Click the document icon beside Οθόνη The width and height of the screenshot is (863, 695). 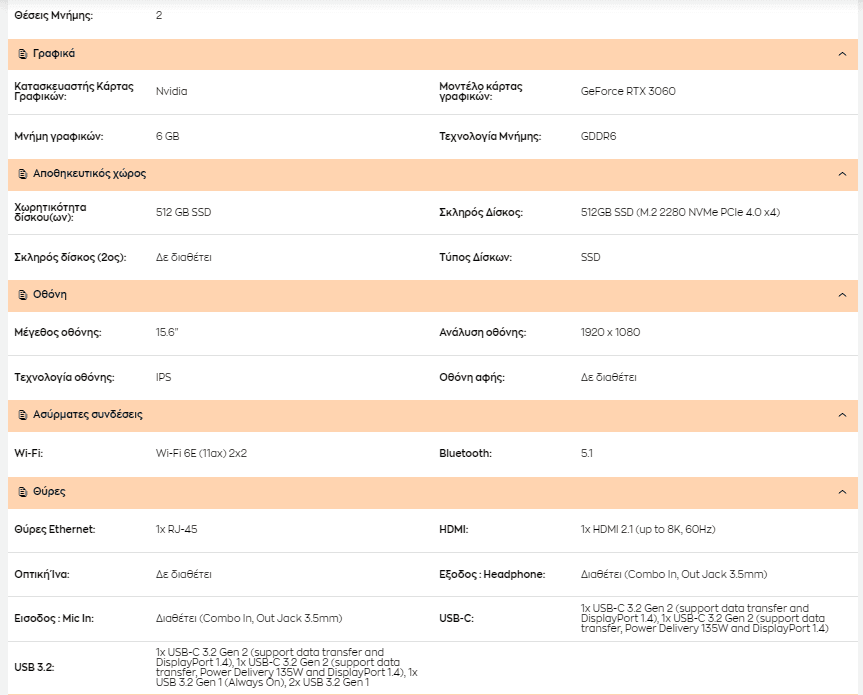coord(23,295)
